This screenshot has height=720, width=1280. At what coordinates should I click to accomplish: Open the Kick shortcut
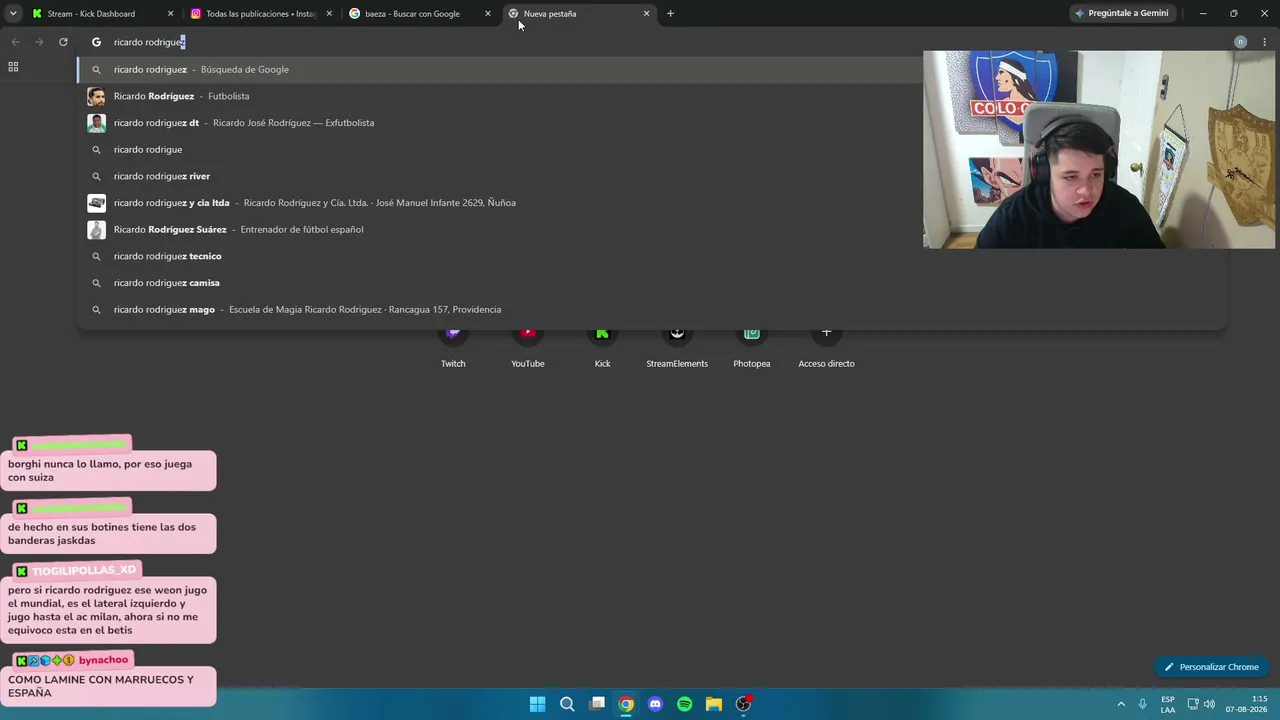coord(602,345)
